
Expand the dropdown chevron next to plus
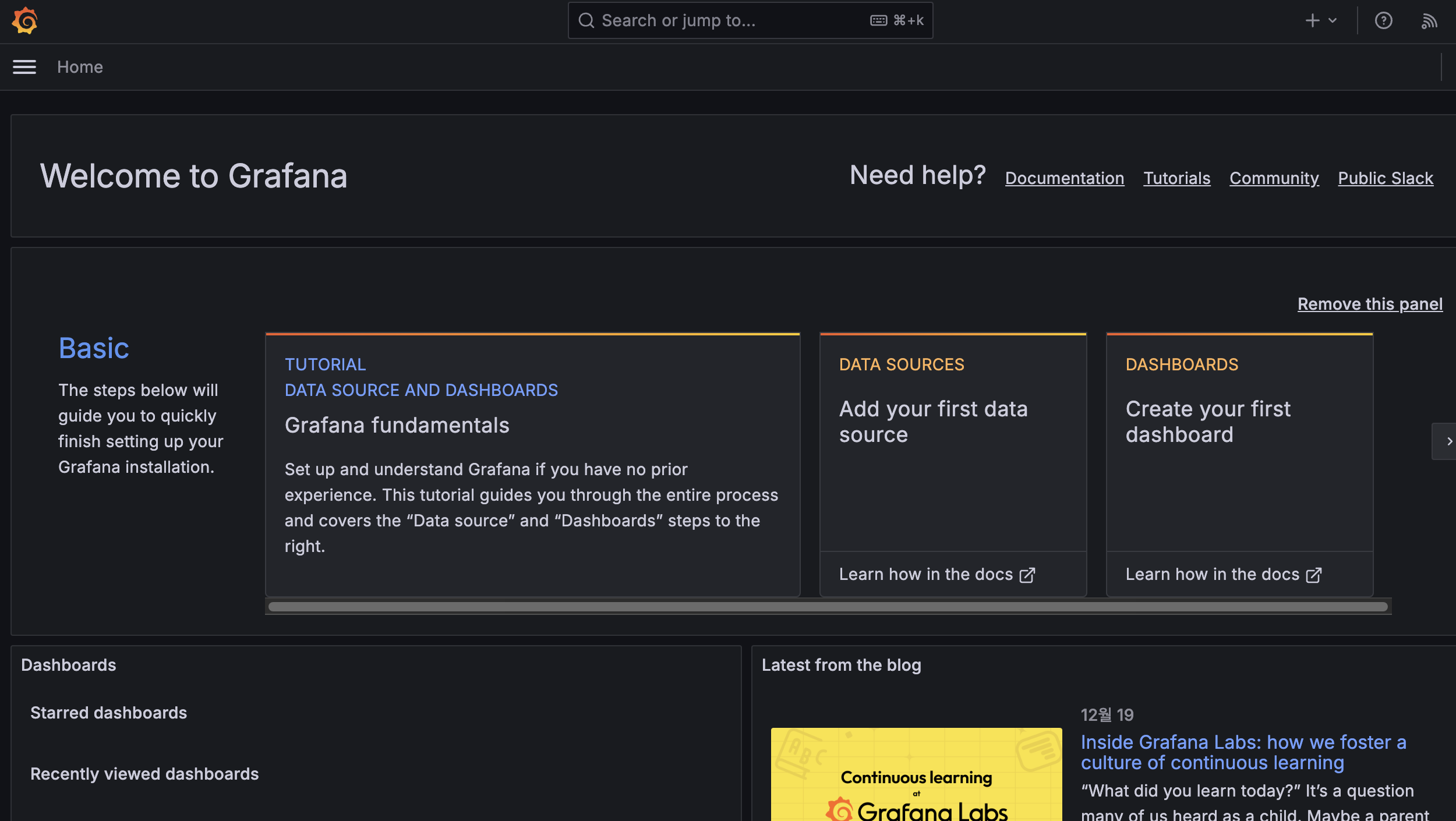pyautogui.click(x=1333, y=21)
